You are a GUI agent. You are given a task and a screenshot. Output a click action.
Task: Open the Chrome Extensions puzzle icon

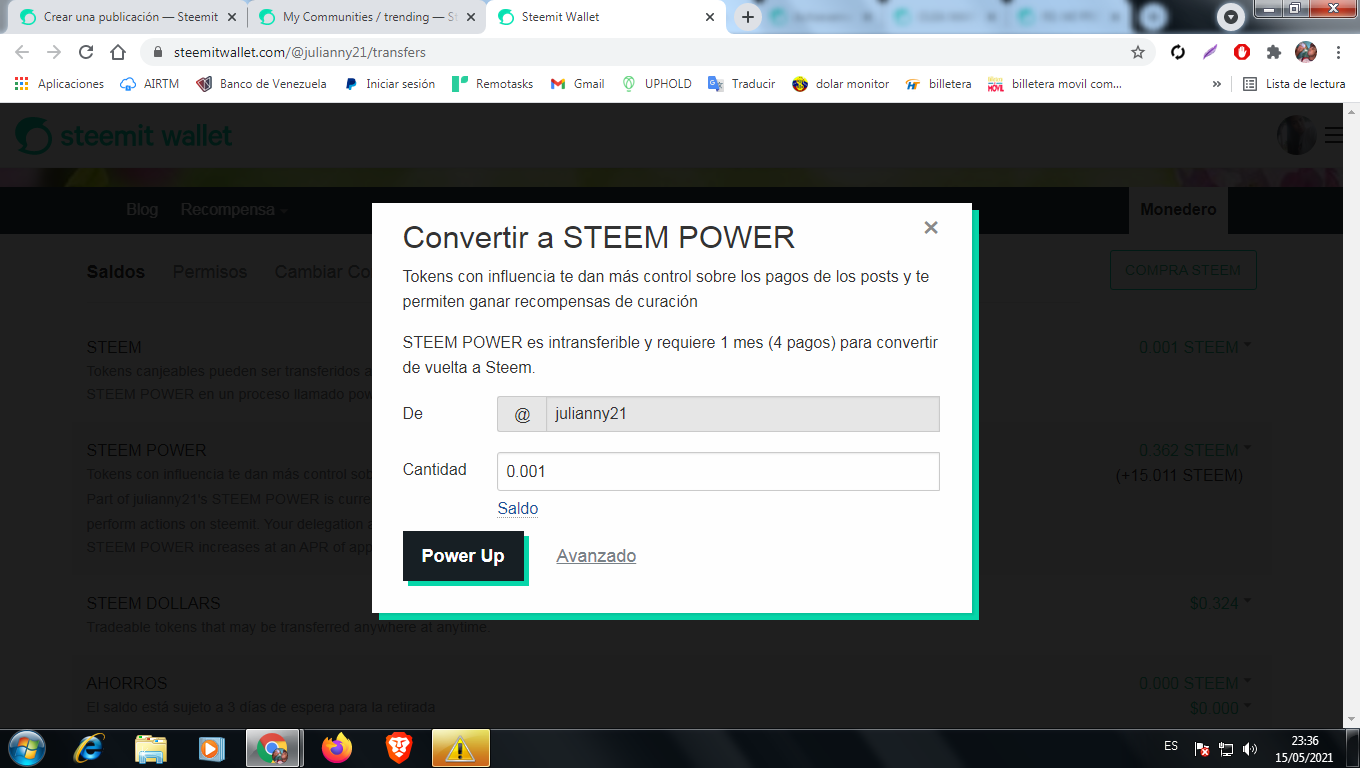1273,52
